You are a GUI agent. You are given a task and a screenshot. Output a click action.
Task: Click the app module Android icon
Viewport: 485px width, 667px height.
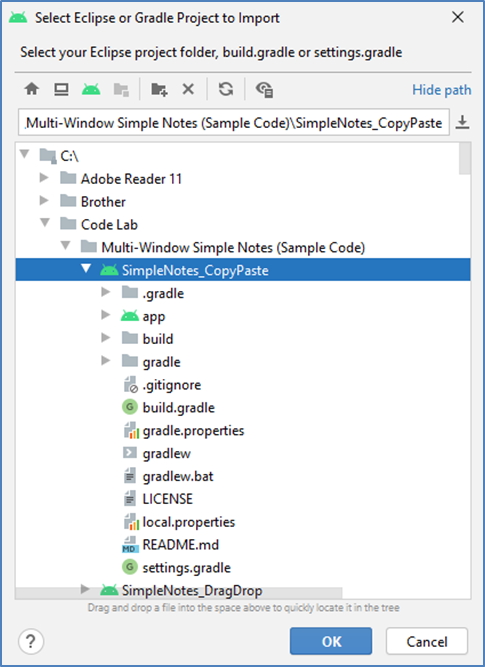130,316
